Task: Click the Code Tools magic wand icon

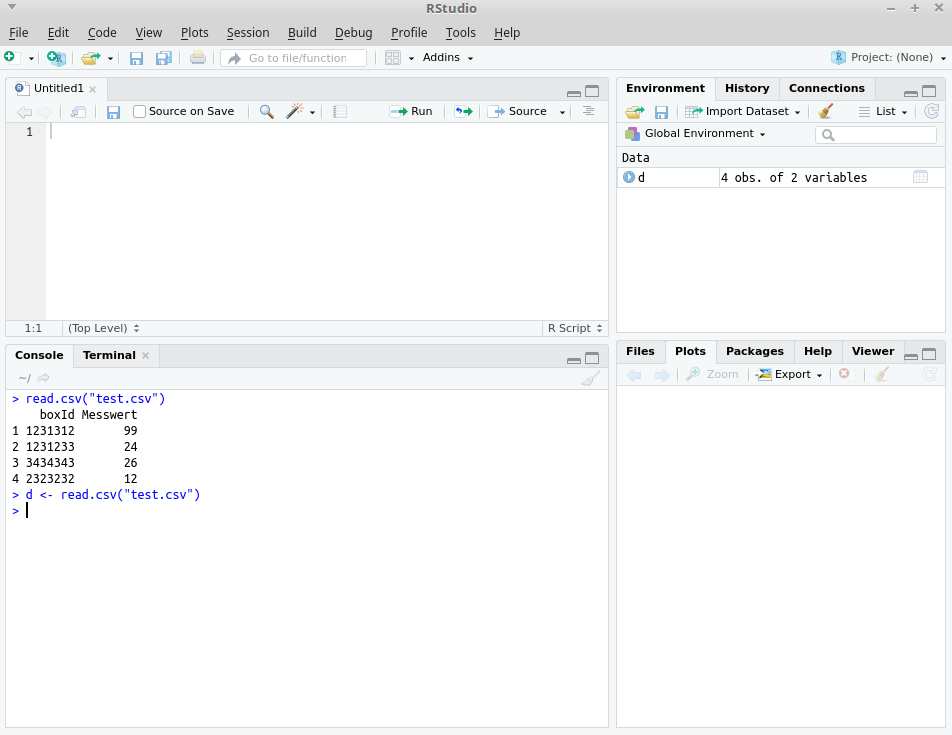Action: click(294, 111)
